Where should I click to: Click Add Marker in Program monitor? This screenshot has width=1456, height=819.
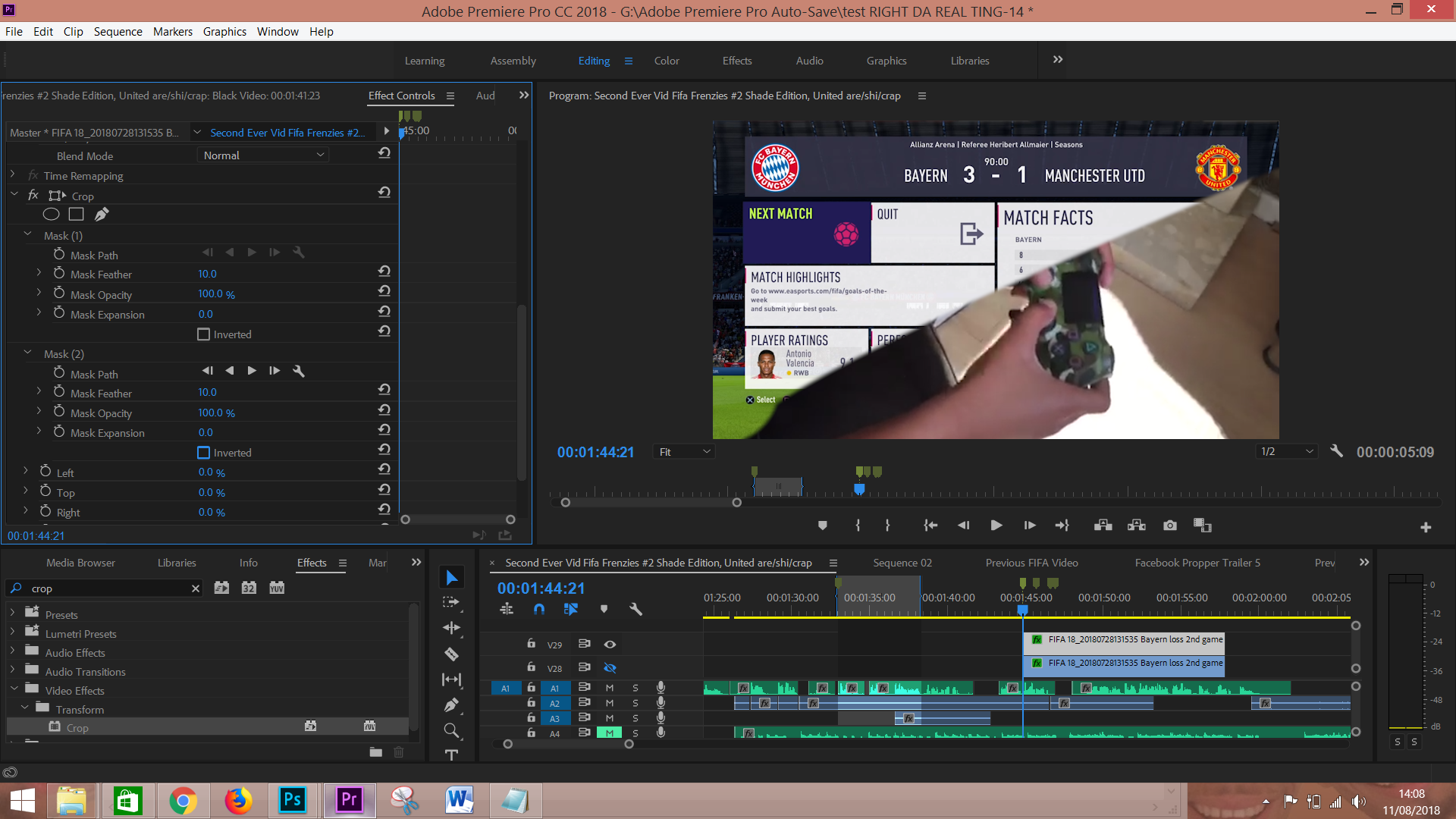point(823,526)
